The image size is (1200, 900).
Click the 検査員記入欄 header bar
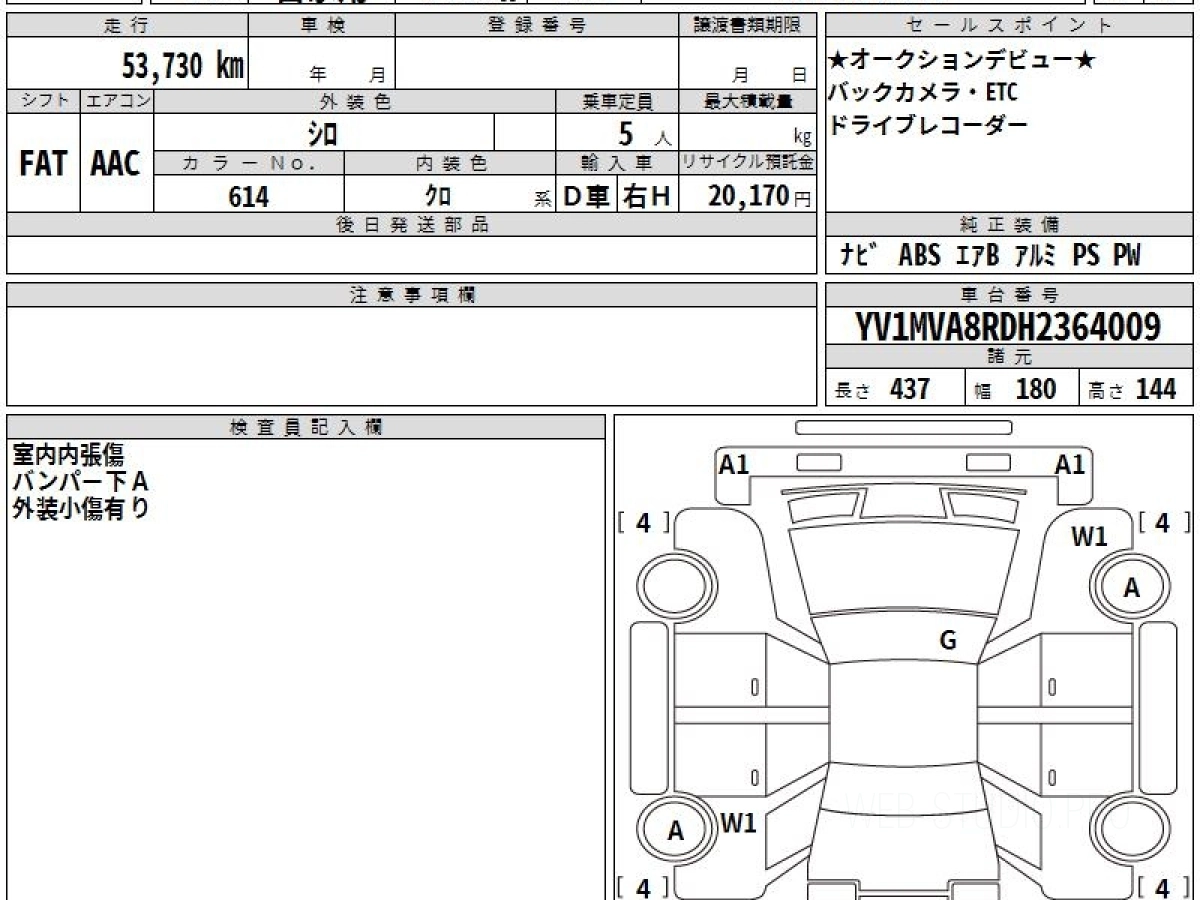click(x=306, y=426)
